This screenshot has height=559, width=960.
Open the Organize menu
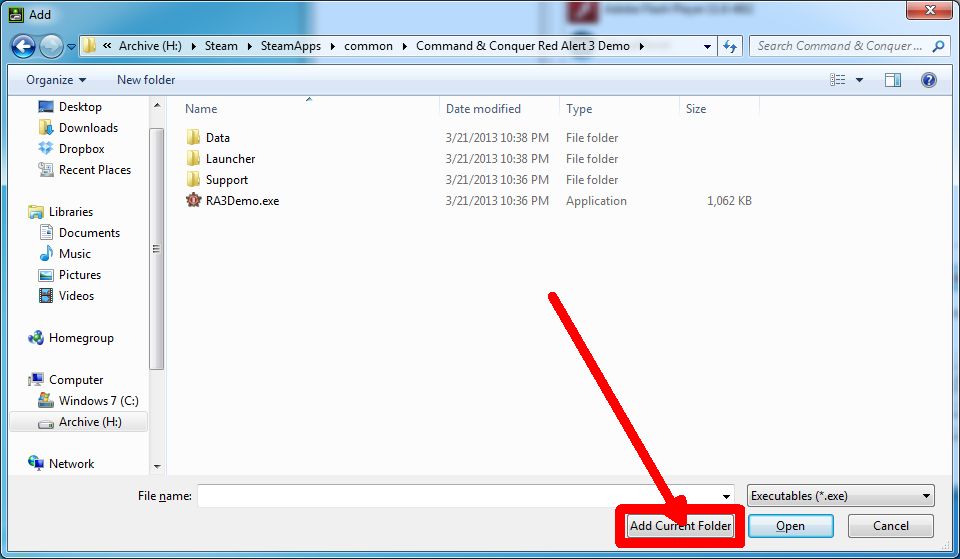coord(56,80)
